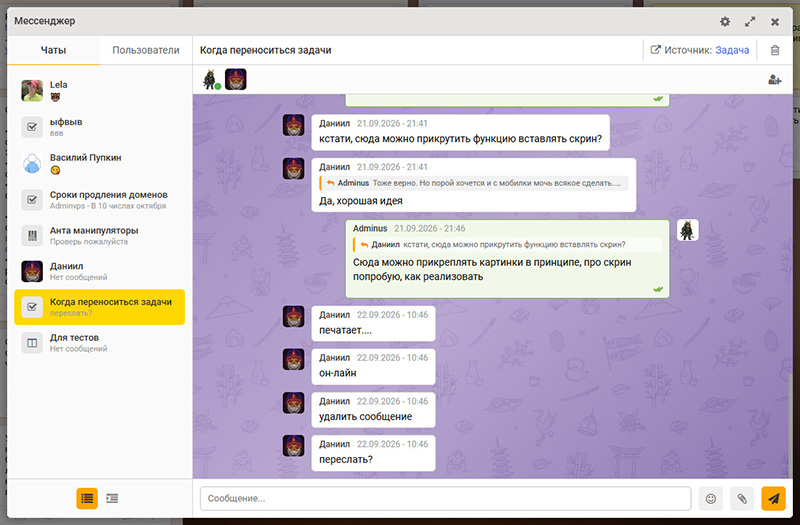Click Даниил avatar next to он-лайн message
Viewport: 800px width, 525px height.
coord(293,360)
